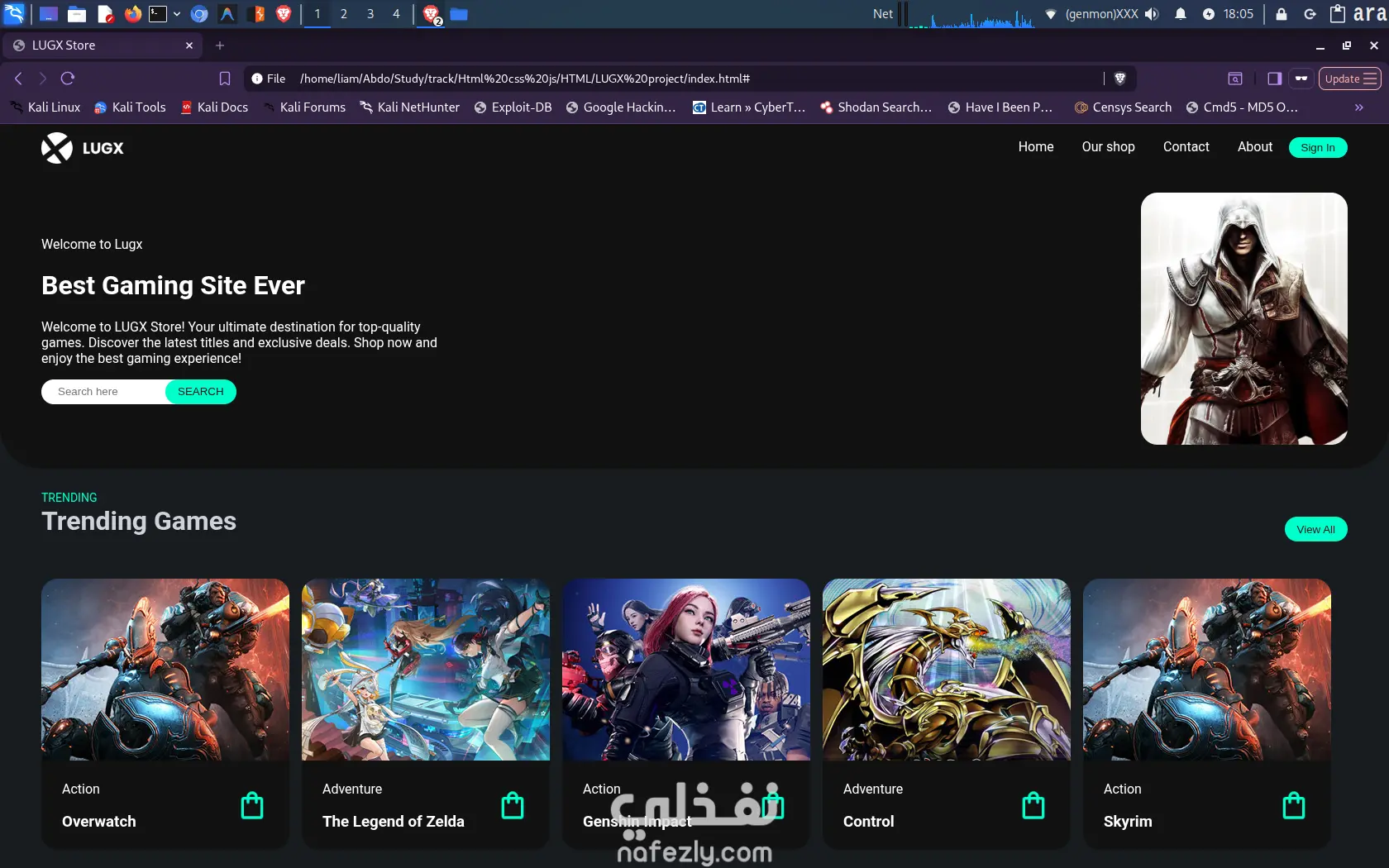Focus the Search here input field
Screen dimensions: 1389x868
pyautogui.click(x=104, y=392)
